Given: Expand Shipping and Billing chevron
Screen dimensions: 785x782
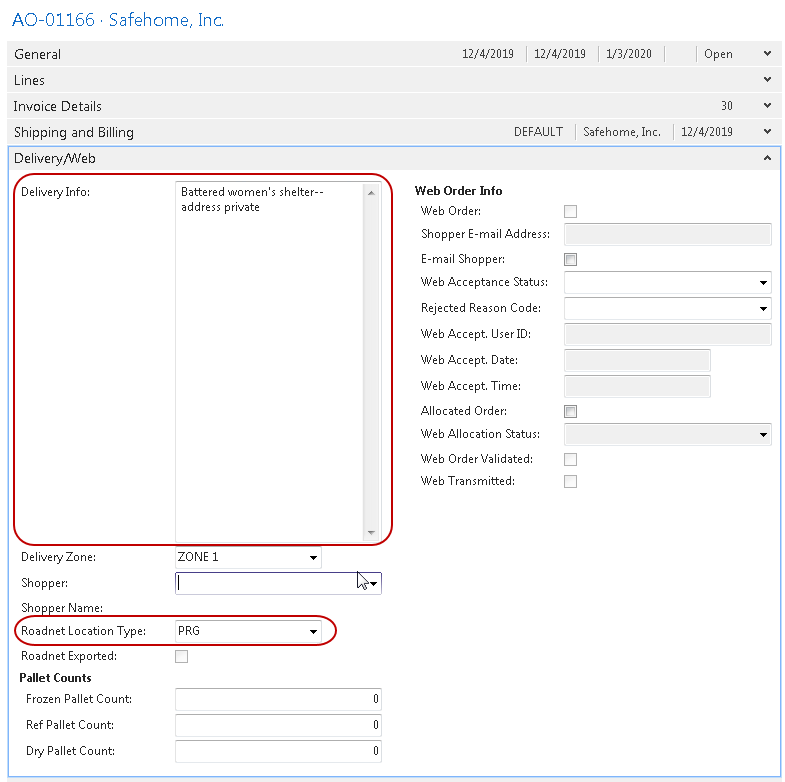Looking at the screenshot, I should [767, 132].
